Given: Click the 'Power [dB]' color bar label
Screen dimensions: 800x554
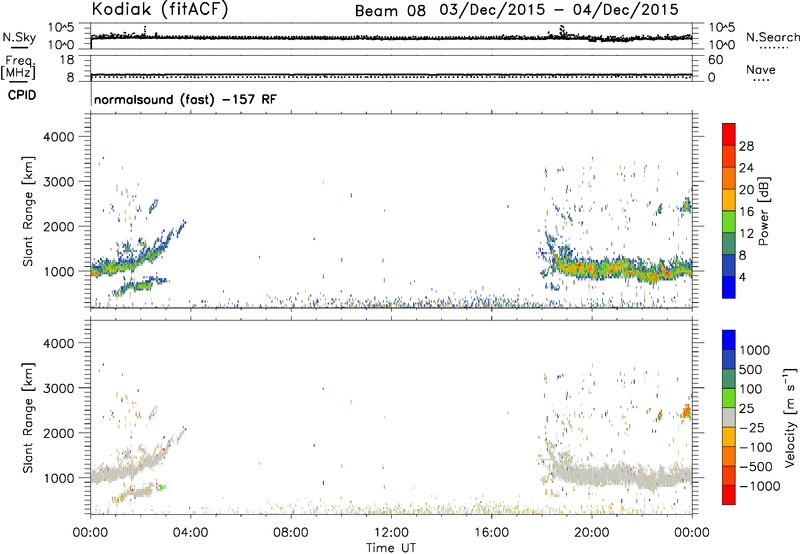Looking at the screenshot, I should [764, 211].
